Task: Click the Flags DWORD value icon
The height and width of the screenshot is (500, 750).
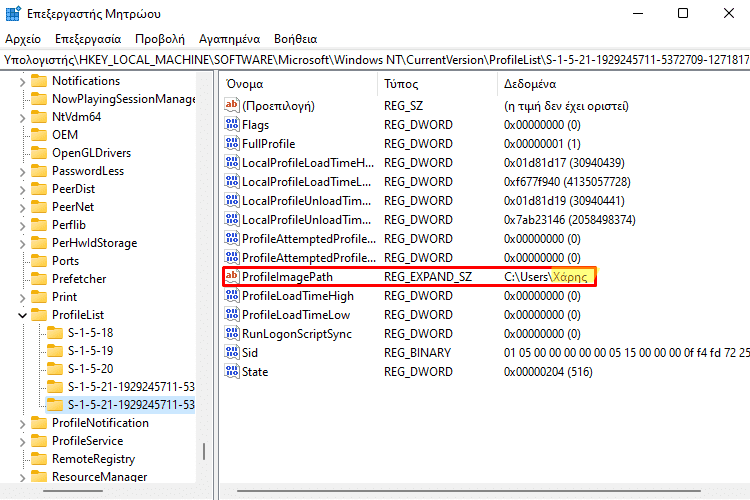Action: [232, 124]
